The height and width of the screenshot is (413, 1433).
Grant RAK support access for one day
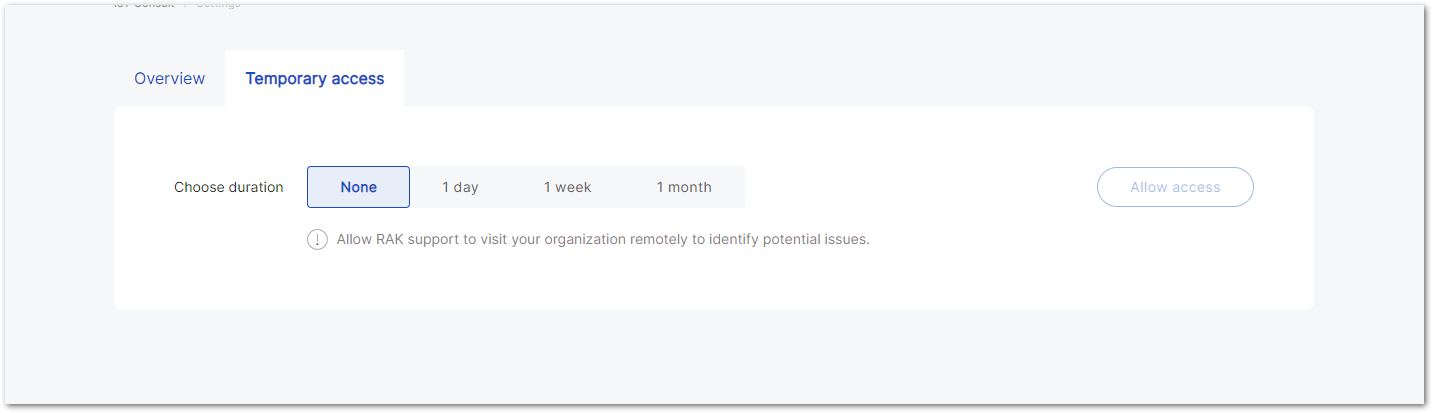(x=460, y=187)
